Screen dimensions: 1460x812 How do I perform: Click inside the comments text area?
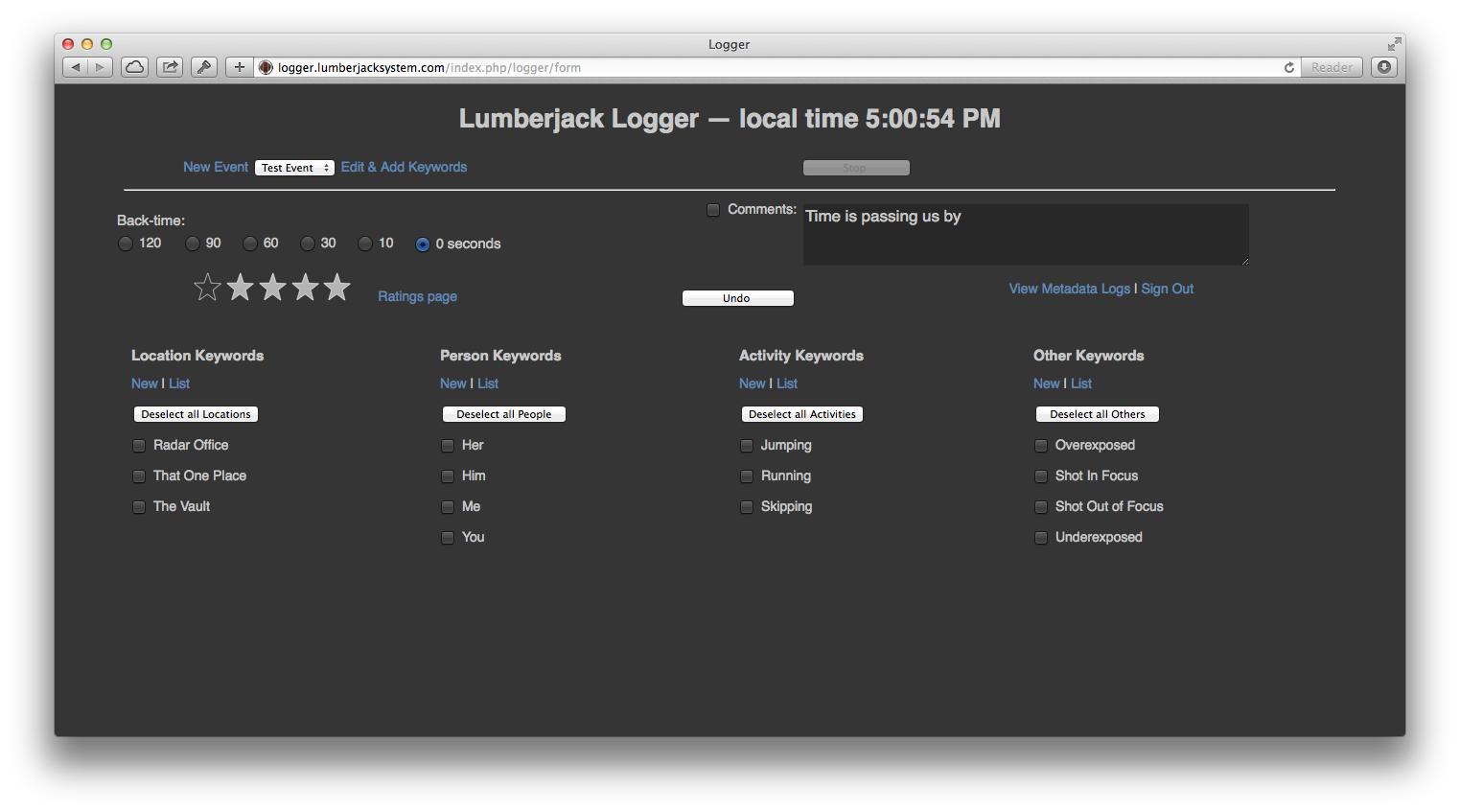coord(1025,235)
